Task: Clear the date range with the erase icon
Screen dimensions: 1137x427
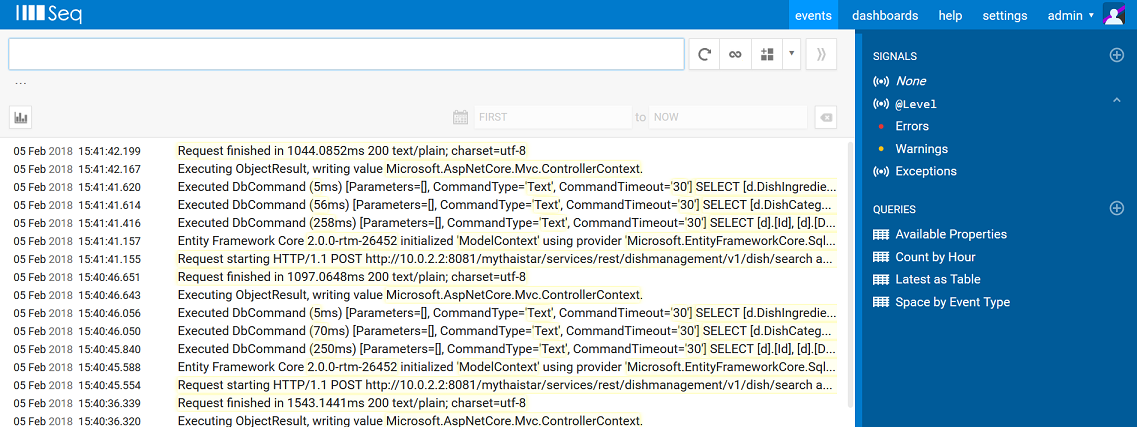Action: (x=826, y=117)
